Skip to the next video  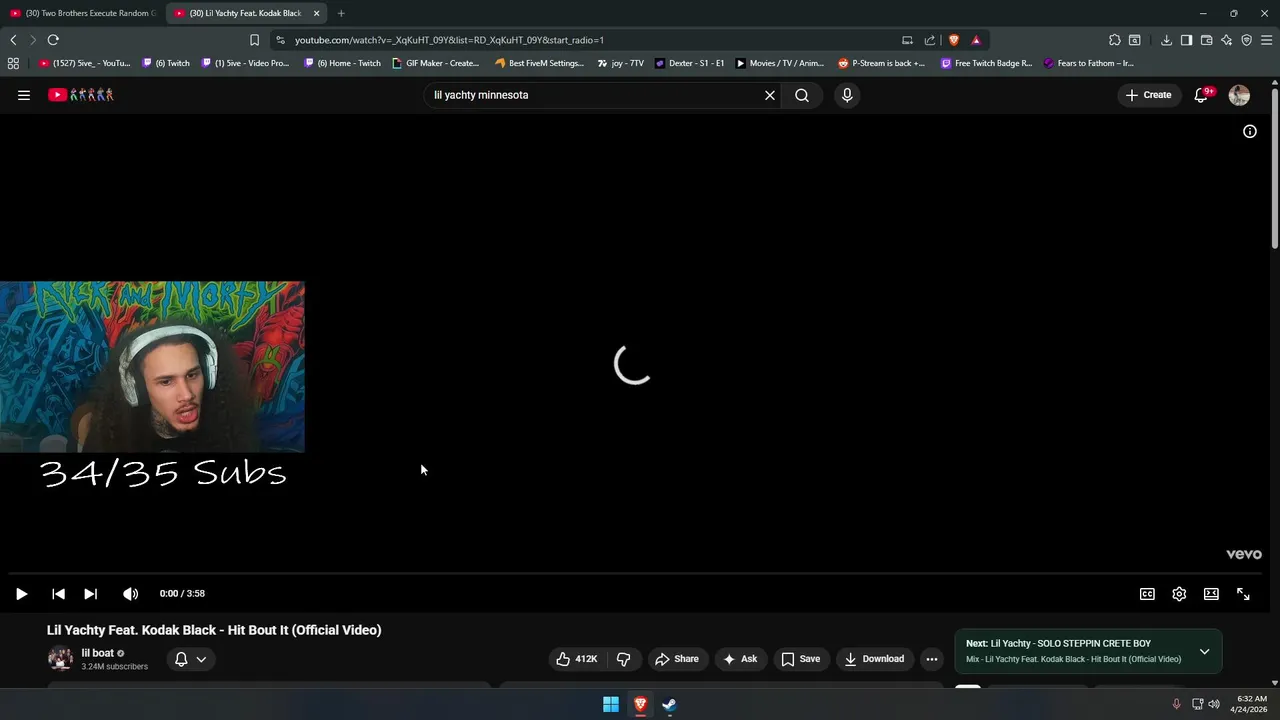pyautogui.click(x=90, y=594)
